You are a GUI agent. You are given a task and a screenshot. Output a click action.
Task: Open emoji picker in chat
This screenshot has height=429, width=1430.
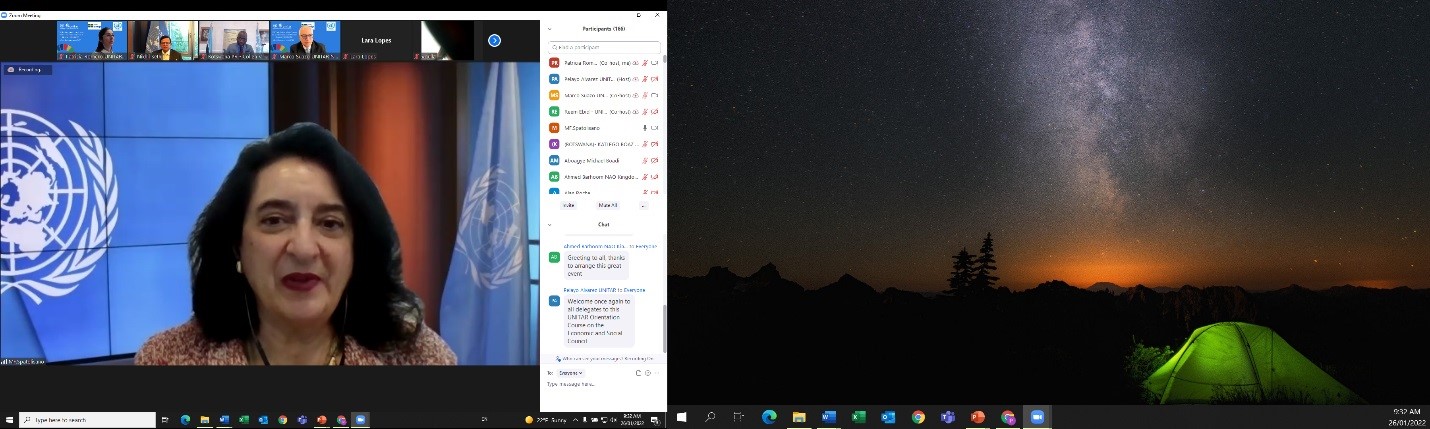(648, 373)
